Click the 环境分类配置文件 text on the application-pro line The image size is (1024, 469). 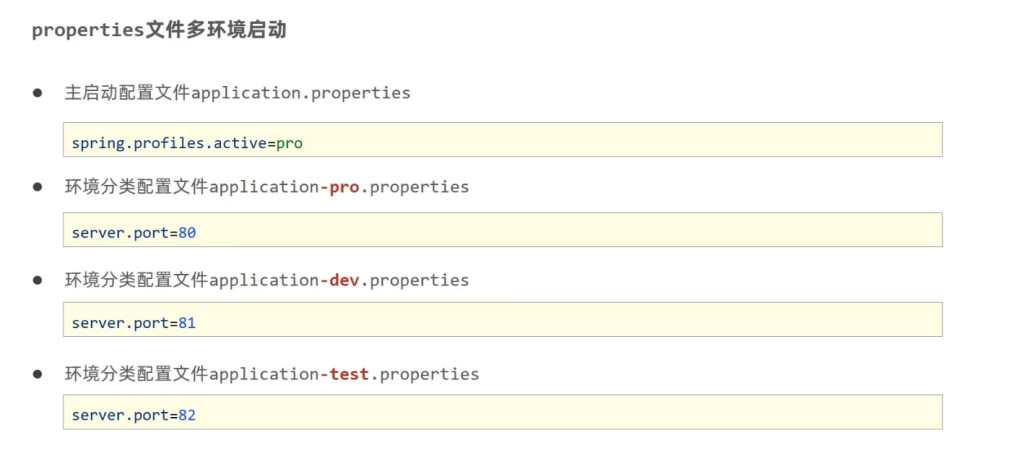click(x=137, y=187)
